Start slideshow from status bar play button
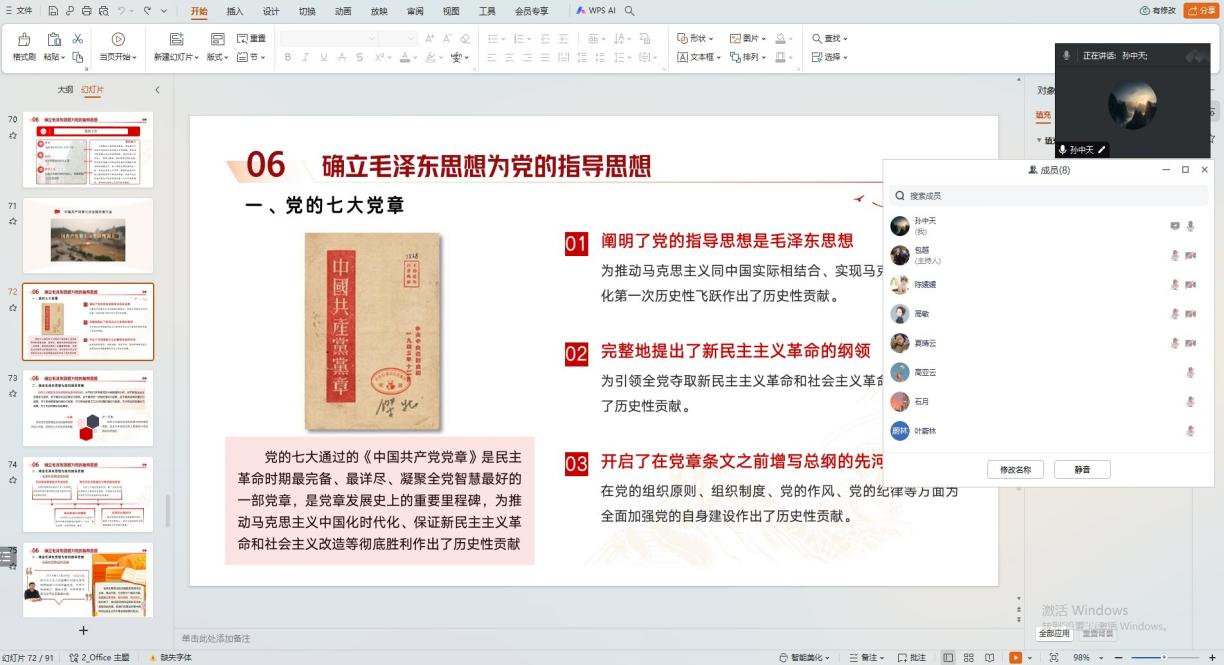The height and width of the screenshot is (665, 1224). pos(1016,657)
